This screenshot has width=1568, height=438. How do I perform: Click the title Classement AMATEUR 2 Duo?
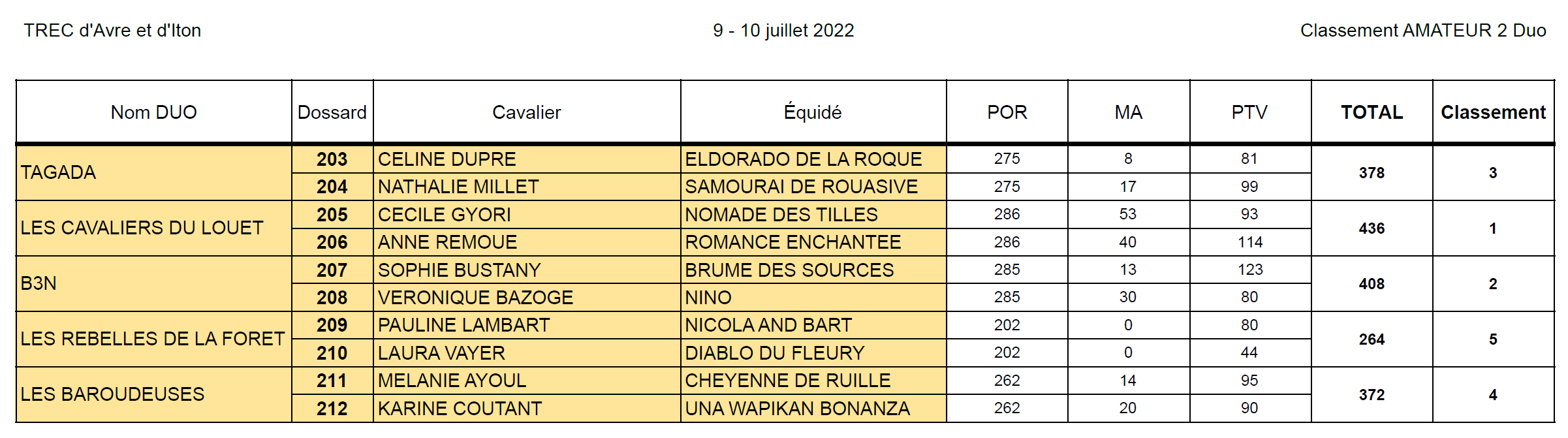pyautogui.click(x=1423, y=31)
